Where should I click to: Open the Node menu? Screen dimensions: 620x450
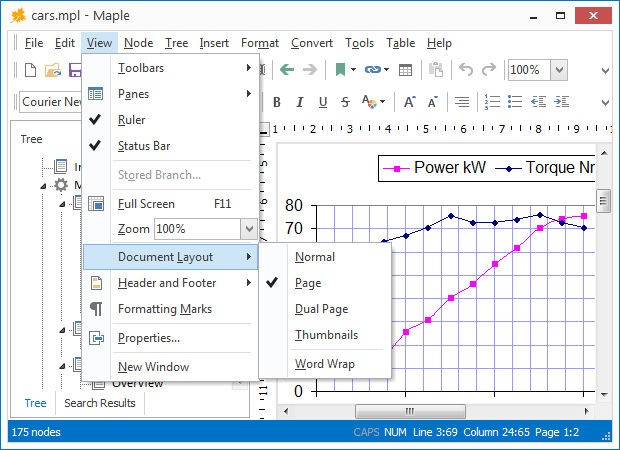pyautogui.click(x=138, y=43)
